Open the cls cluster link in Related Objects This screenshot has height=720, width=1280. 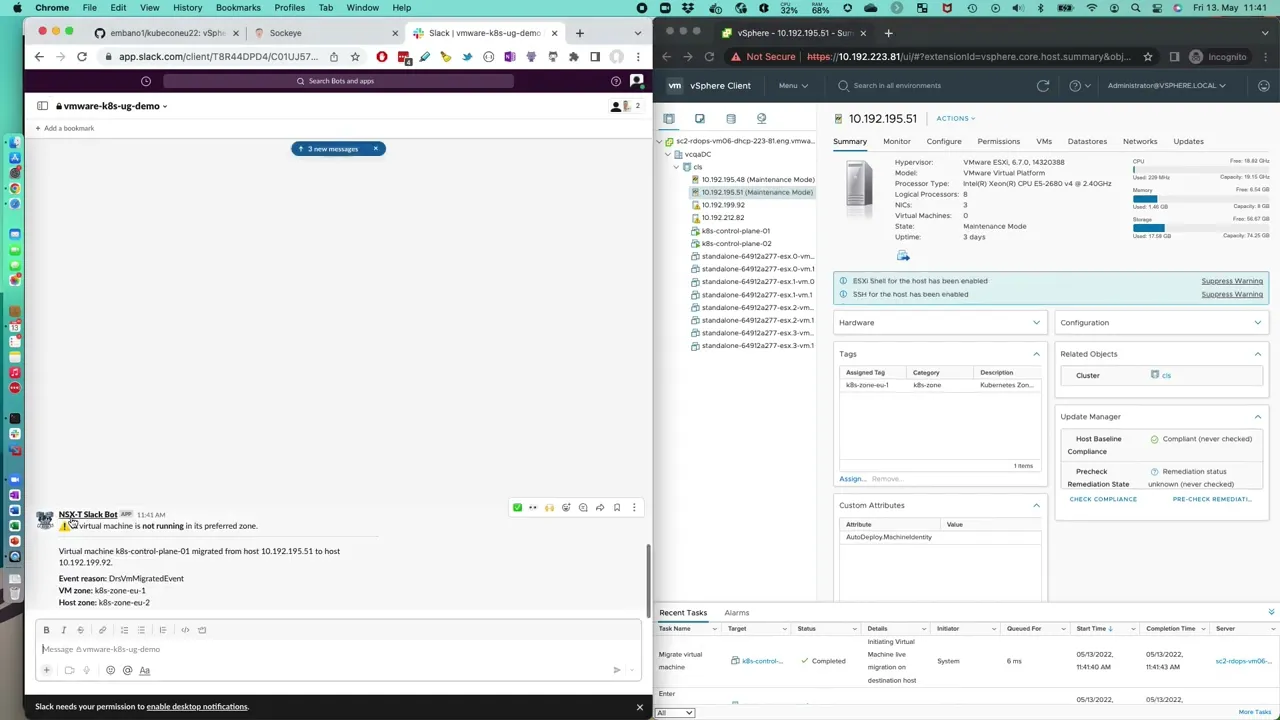coord(1166,376)
